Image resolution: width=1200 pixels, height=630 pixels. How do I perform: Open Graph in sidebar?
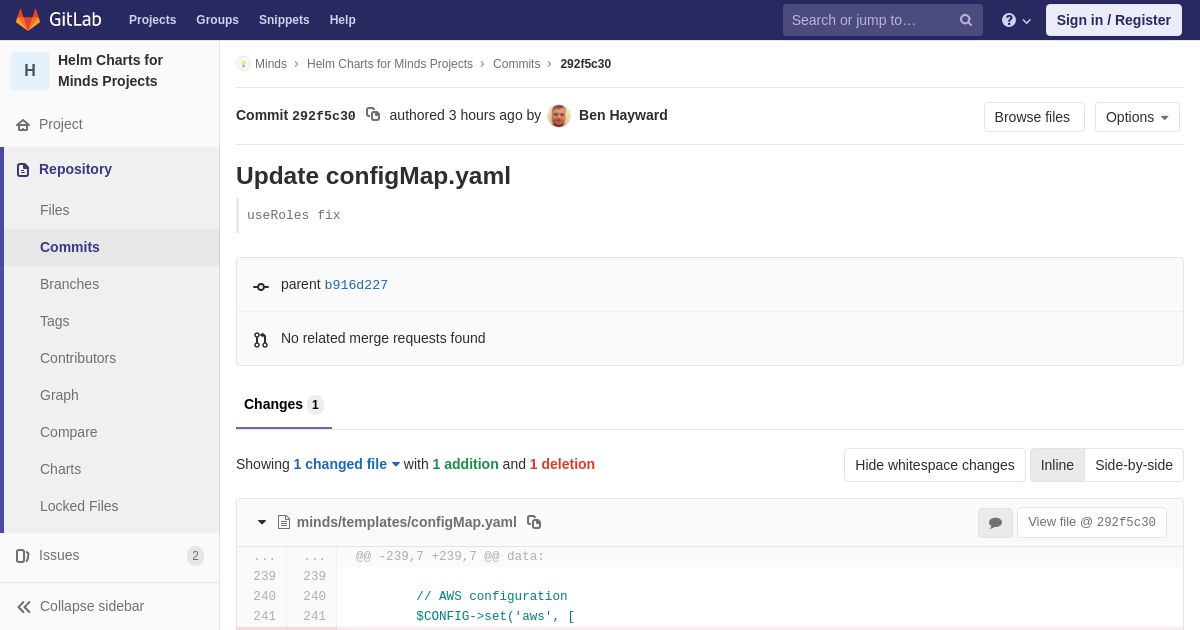pos(59,395)
